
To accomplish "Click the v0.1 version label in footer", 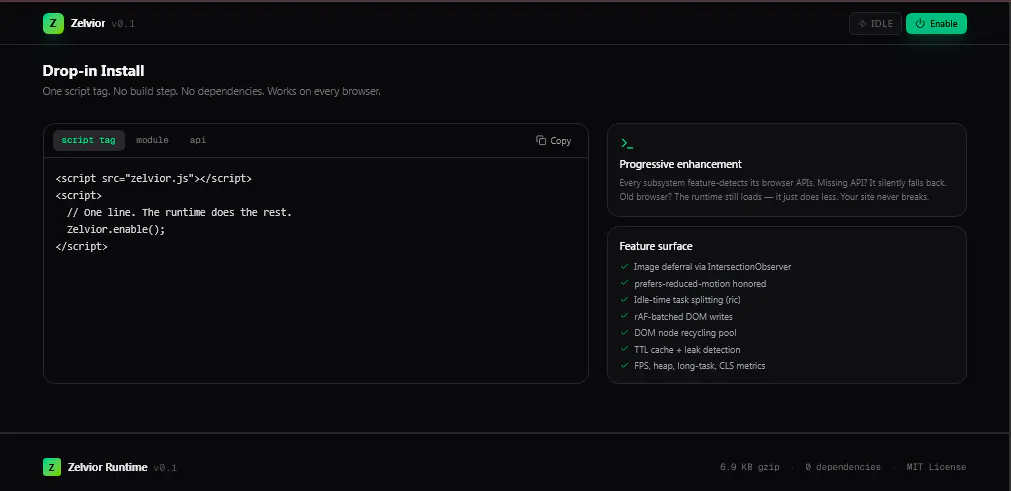I will 165,468.
